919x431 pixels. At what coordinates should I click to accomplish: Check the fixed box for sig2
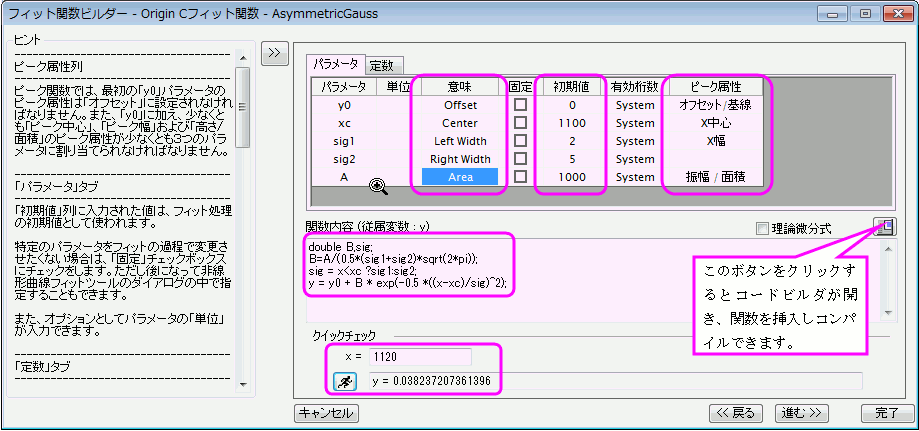click(520, 159)
